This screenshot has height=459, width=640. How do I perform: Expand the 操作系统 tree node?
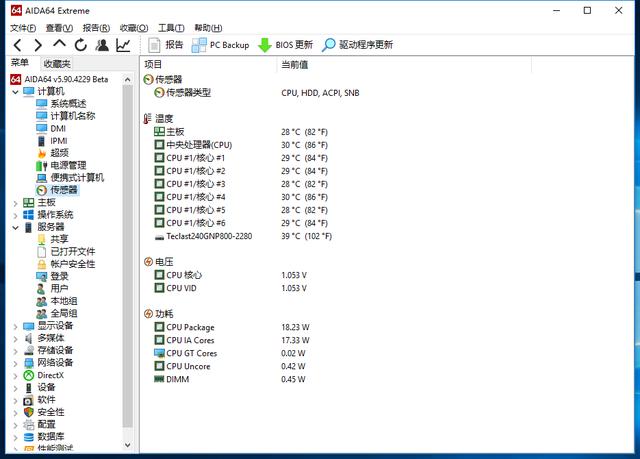(x=15, y=215)
